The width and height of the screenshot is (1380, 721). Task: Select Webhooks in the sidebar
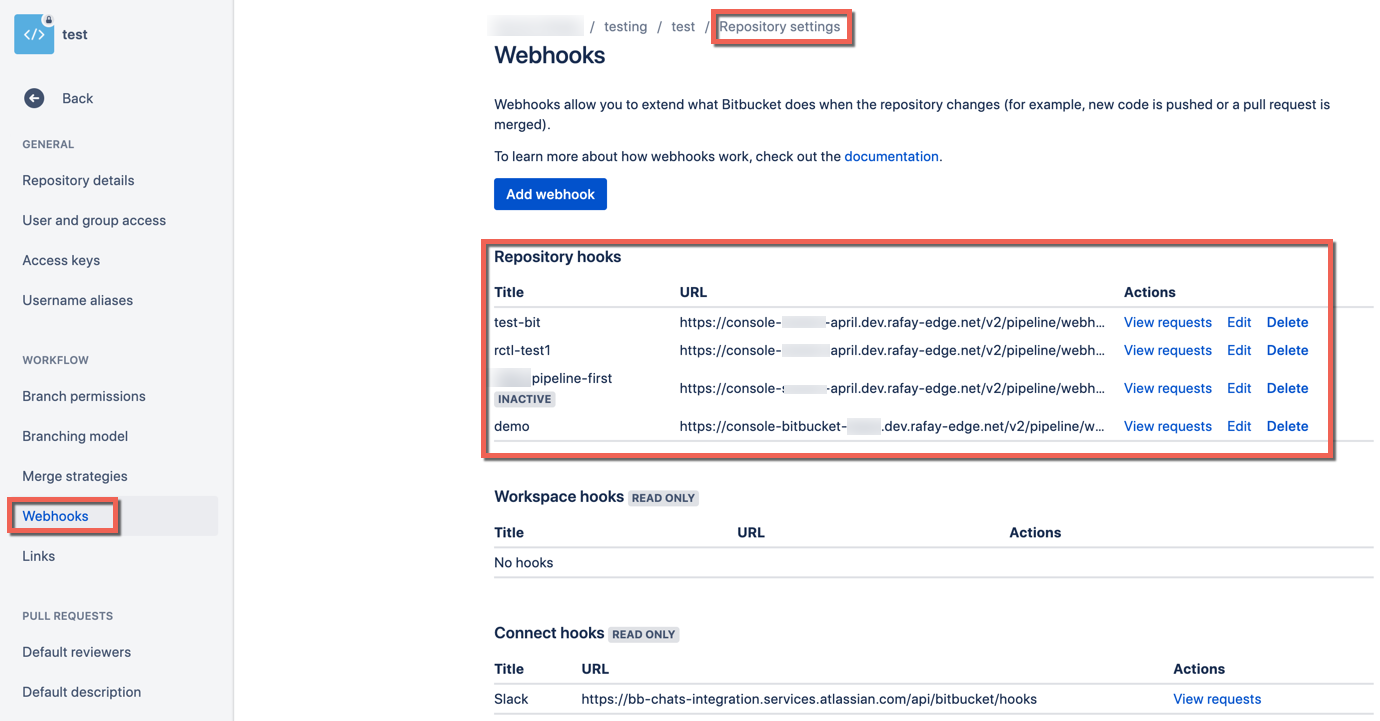coord(55,516)
